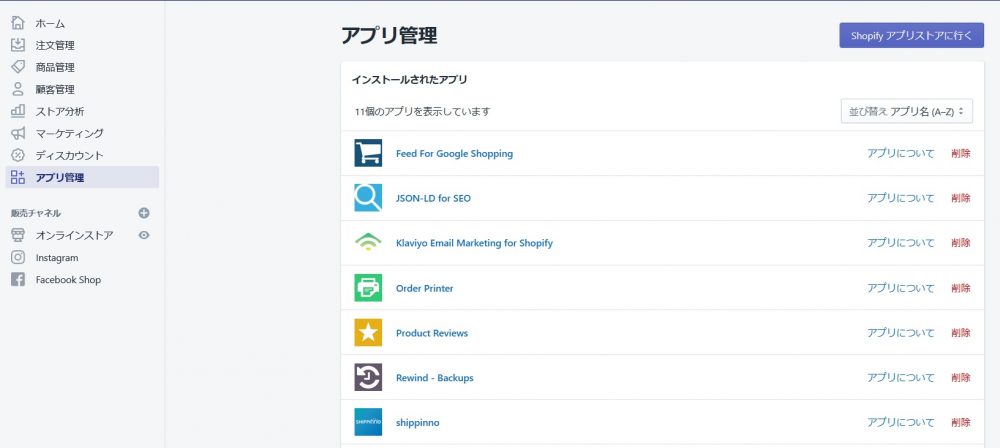1000x448 pixels.
Task: Add a sales channel with plus icon
Action: [144, 213]
